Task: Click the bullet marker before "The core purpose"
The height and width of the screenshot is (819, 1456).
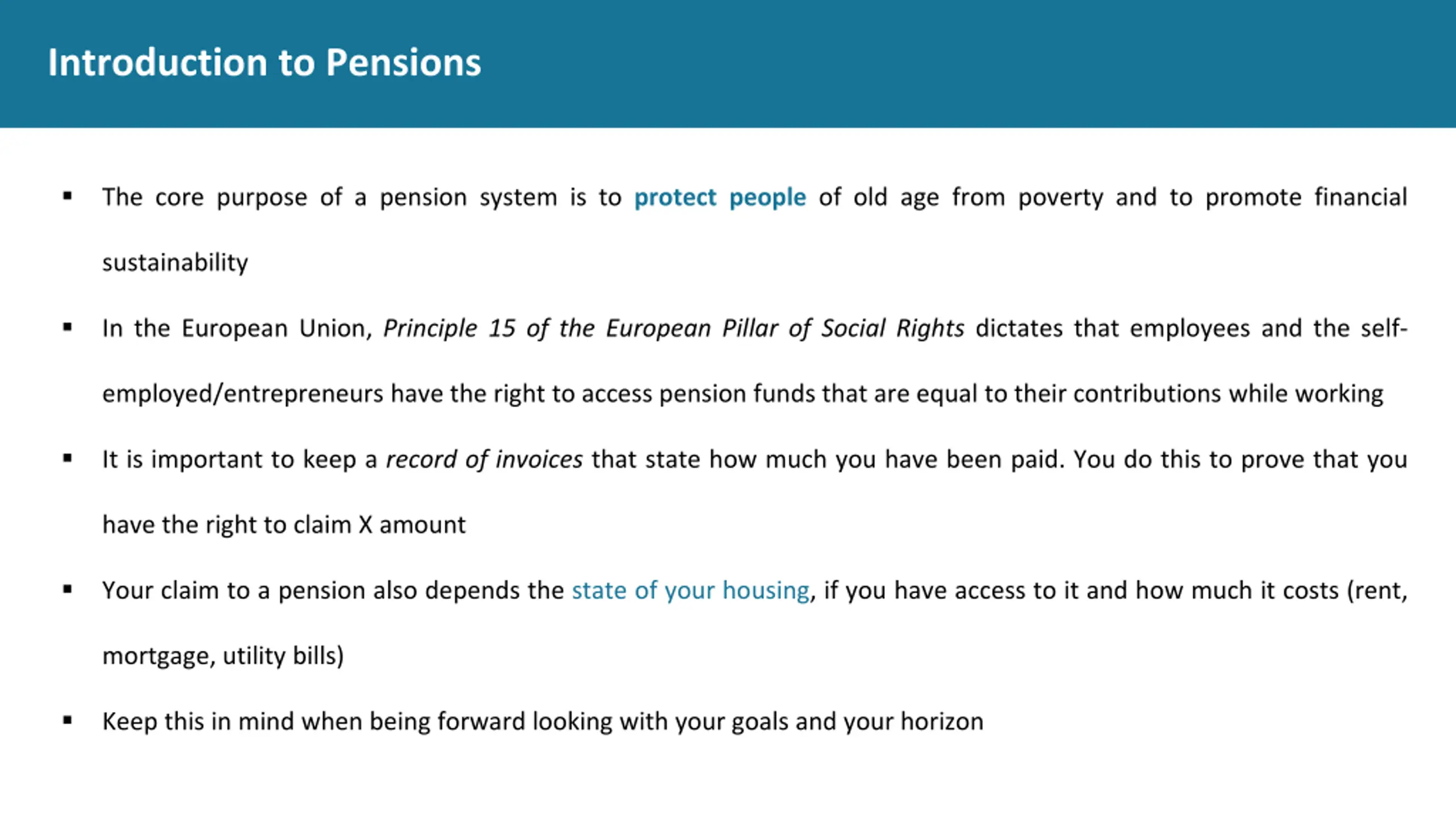Action: pos(68,197)
